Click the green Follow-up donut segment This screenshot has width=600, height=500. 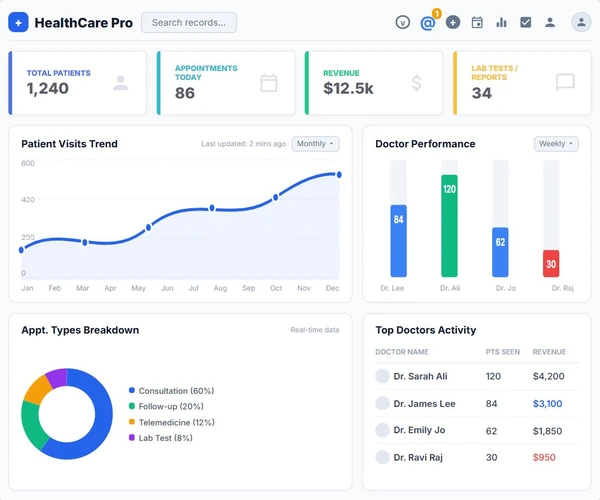click(x=32, y=428)
